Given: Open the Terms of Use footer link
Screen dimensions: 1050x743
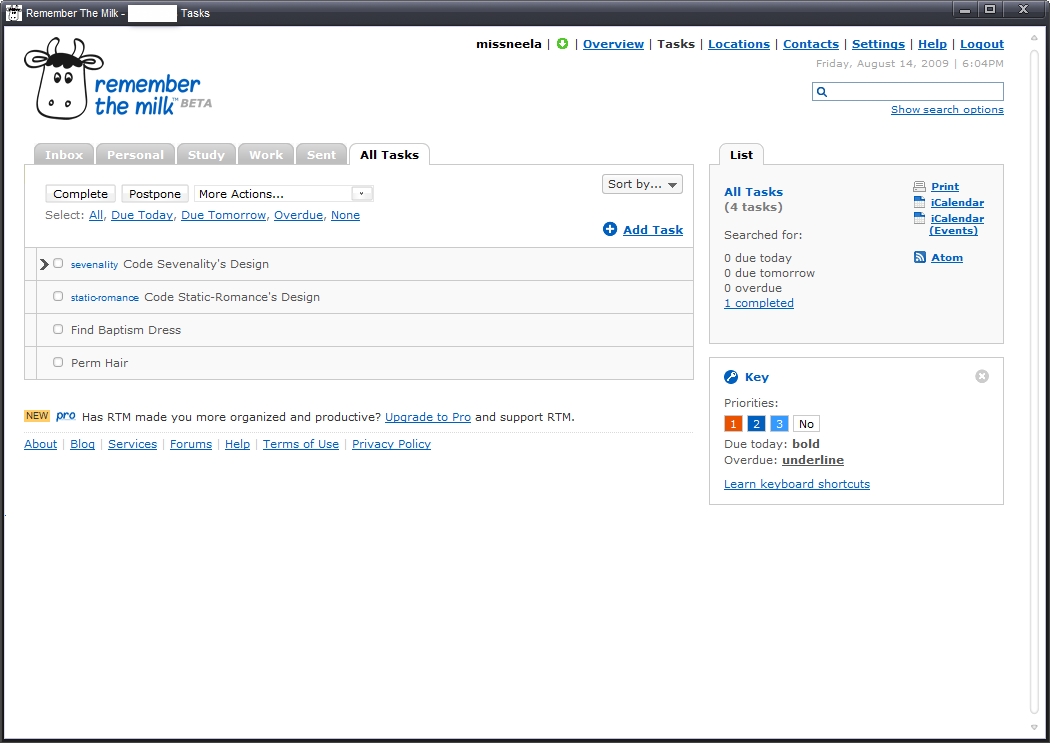Looking at the screenshot, I should (301, 444).
